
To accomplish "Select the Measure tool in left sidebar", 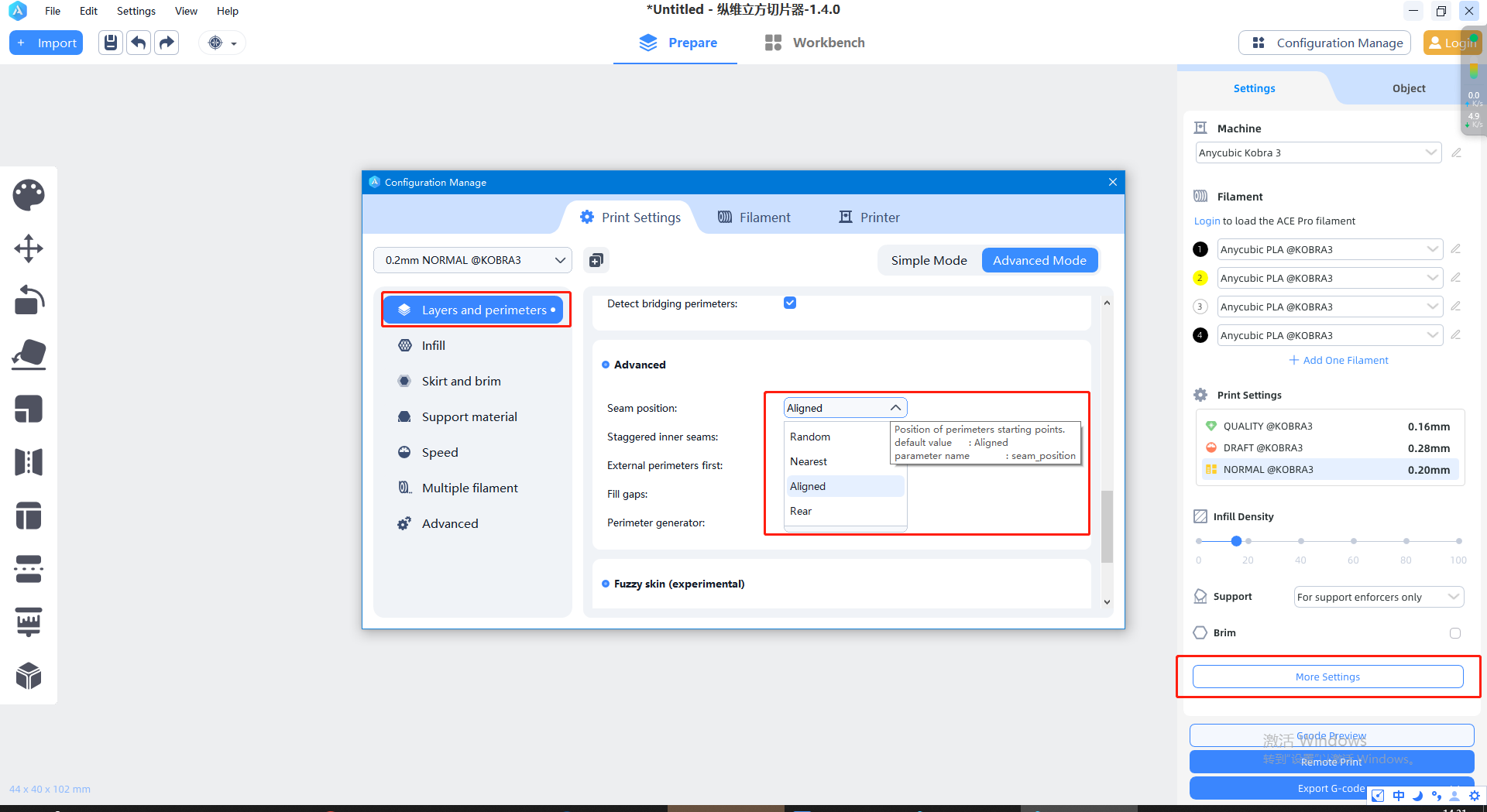I will coord(29,622).
